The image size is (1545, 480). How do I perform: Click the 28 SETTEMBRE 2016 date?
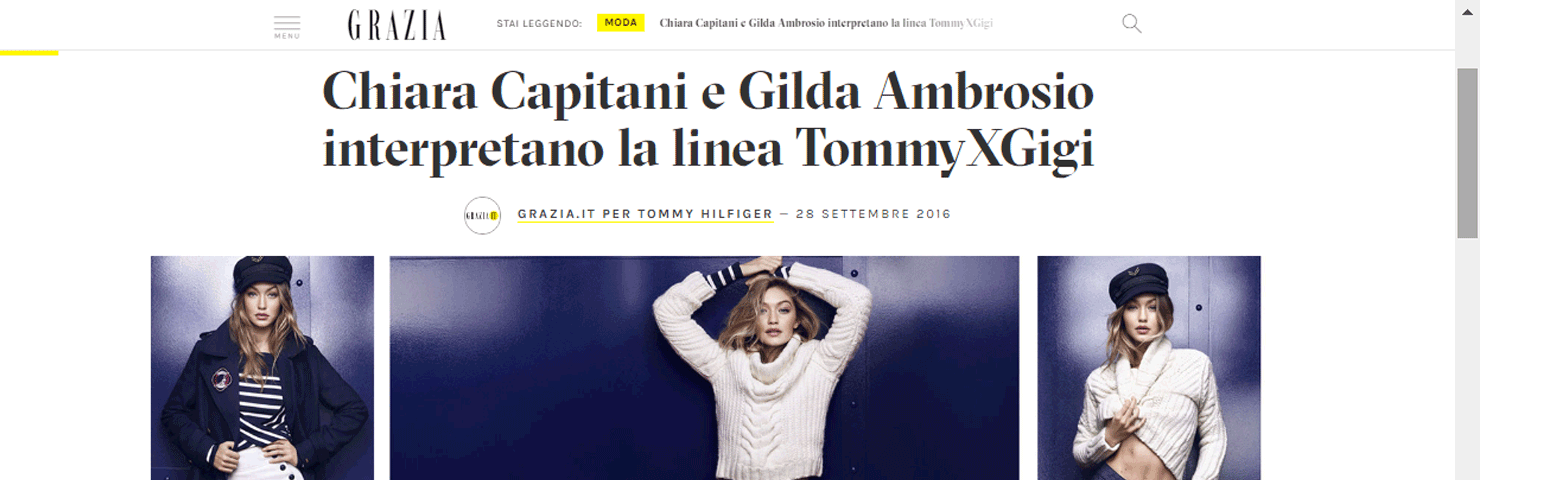coord(873,214)
